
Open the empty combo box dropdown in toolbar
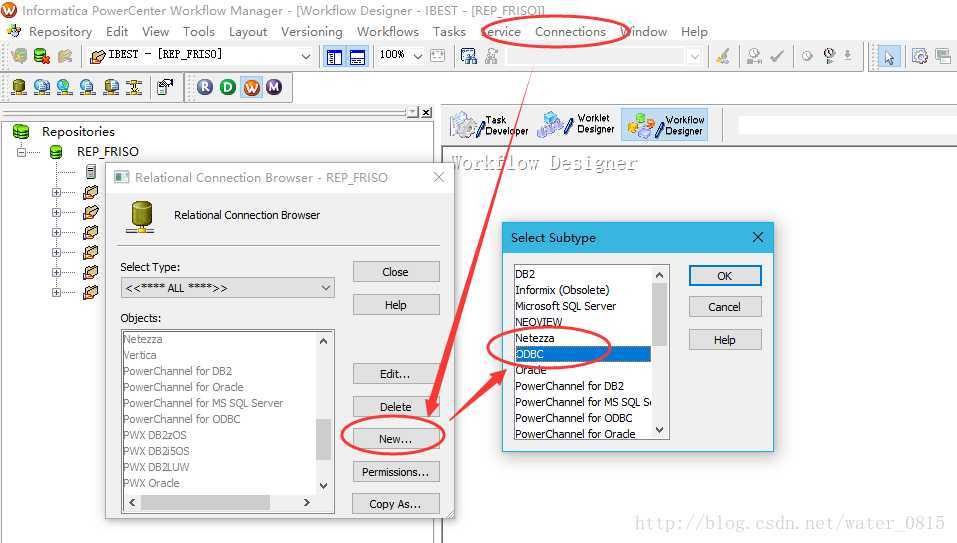coord(694,57)
